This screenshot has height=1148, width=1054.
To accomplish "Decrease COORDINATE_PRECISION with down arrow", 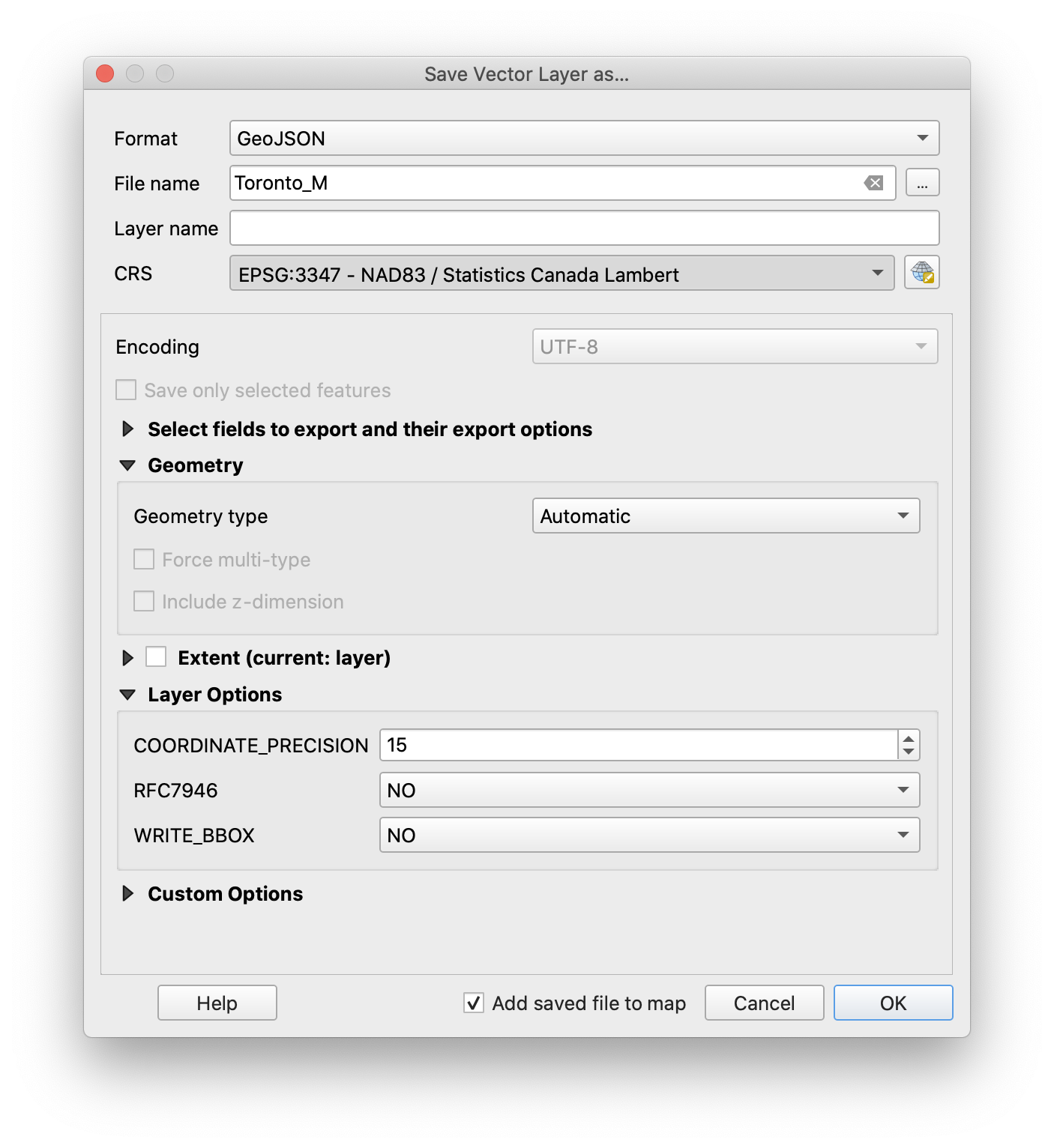I will [x=909, y=752].
